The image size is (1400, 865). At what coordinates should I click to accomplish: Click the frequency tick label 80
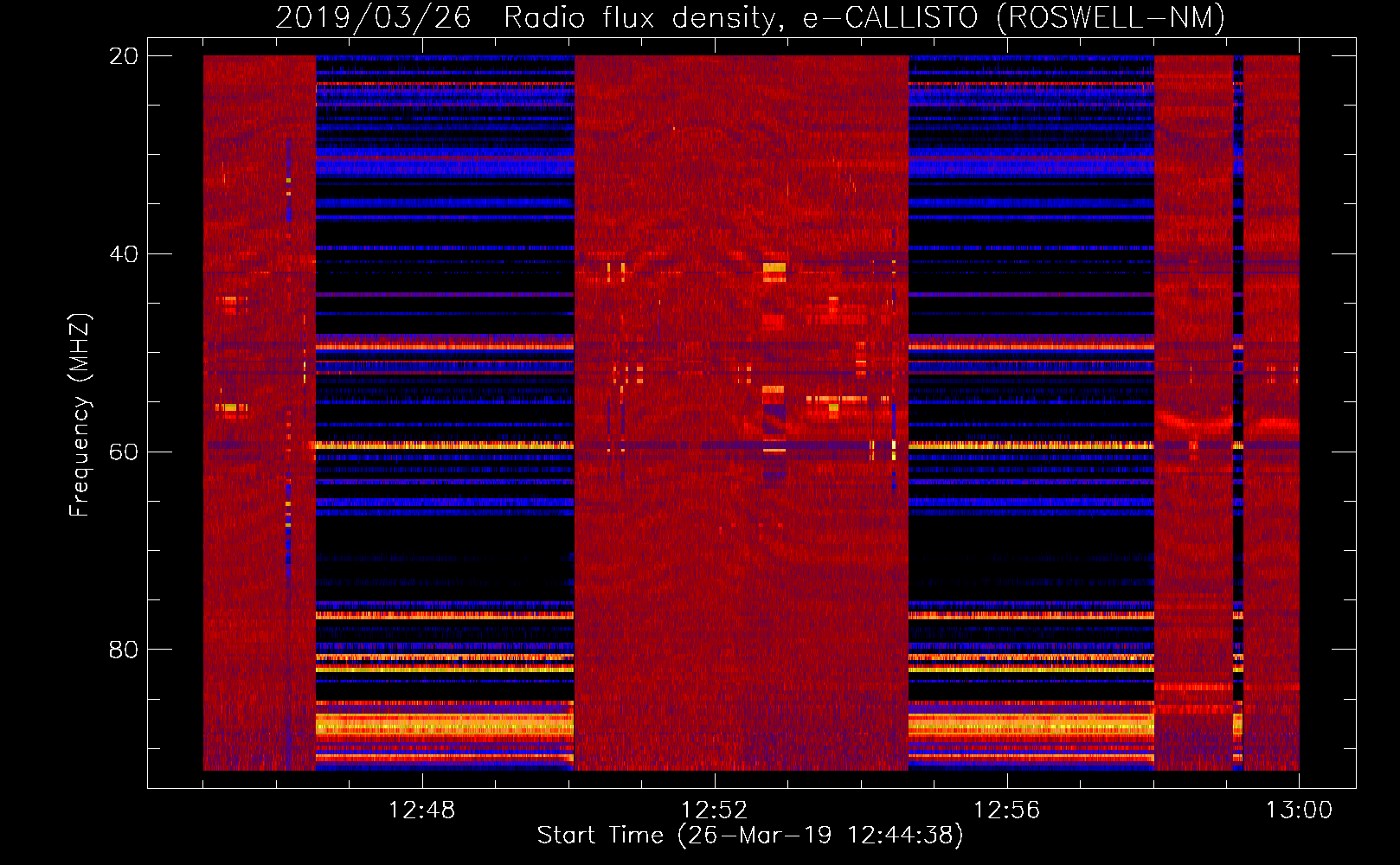(x=123, y=650)
